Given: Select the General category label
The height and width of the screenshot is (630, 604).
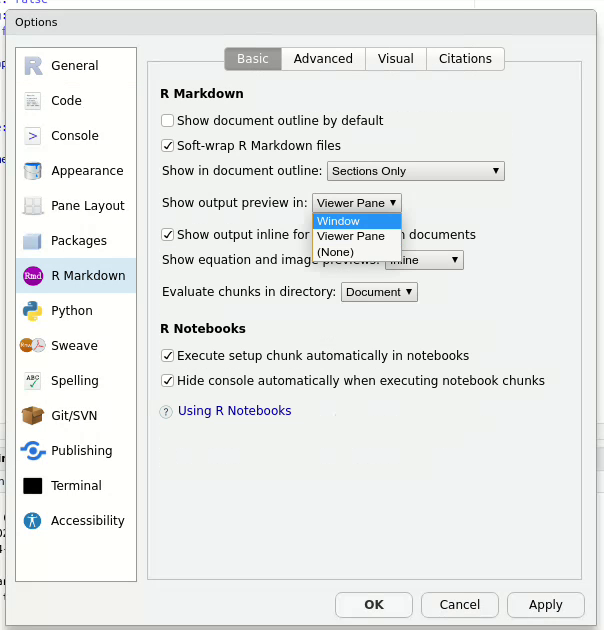Looking at the screenshot, I should pyautogui.click(x=75, y=65).
